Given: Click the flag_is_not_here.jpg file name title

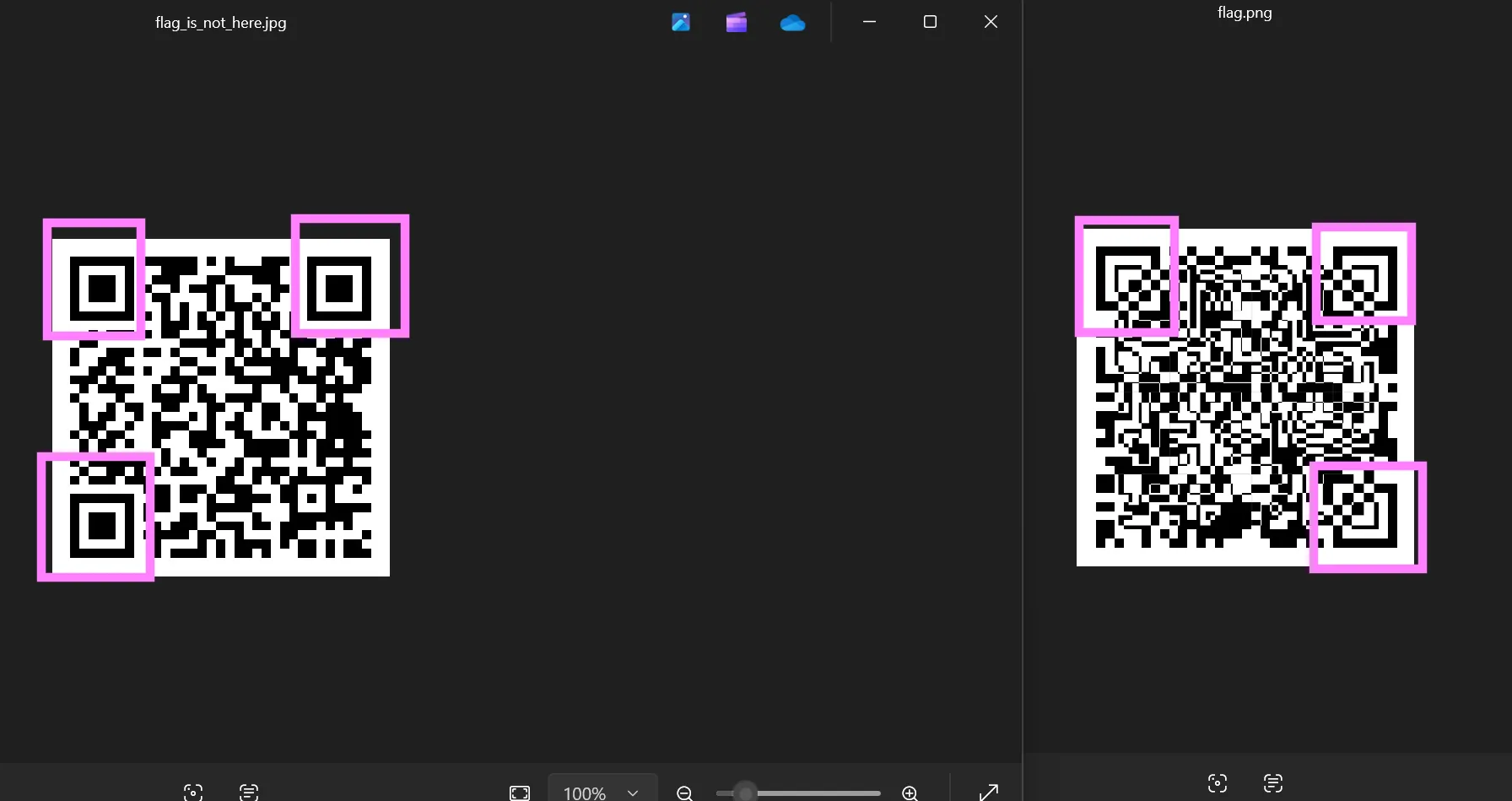Looking at the screenshot, I should [x=221, y=23].
